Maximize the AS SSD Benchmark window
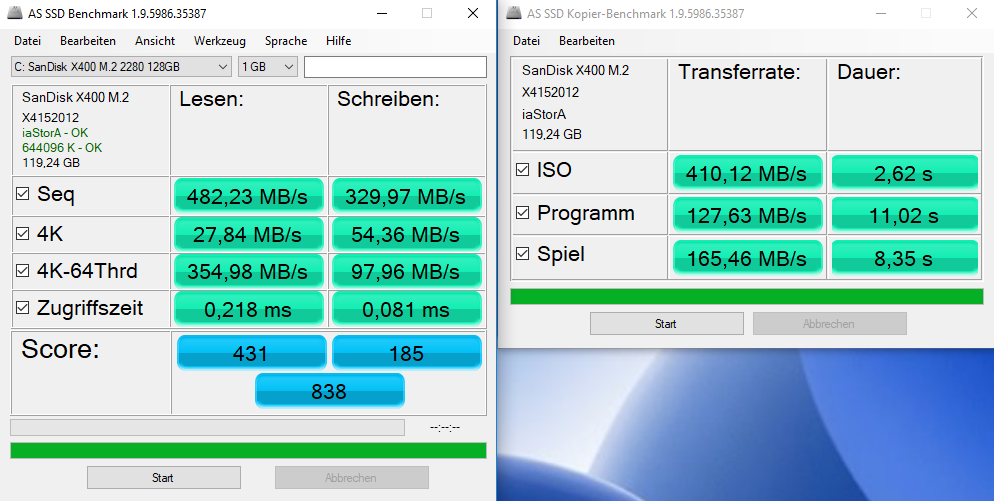 (x=427, y=13)
